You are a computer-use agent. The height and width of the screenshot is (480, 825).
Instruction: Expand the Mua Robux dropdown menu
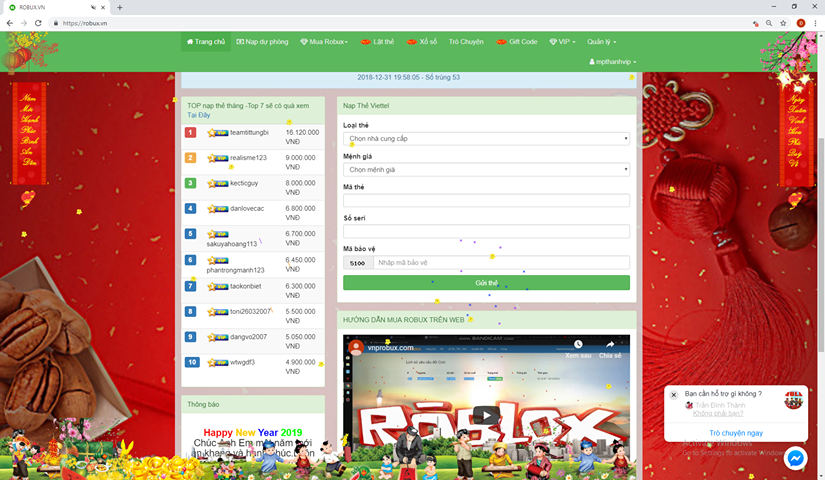point(324,42)
